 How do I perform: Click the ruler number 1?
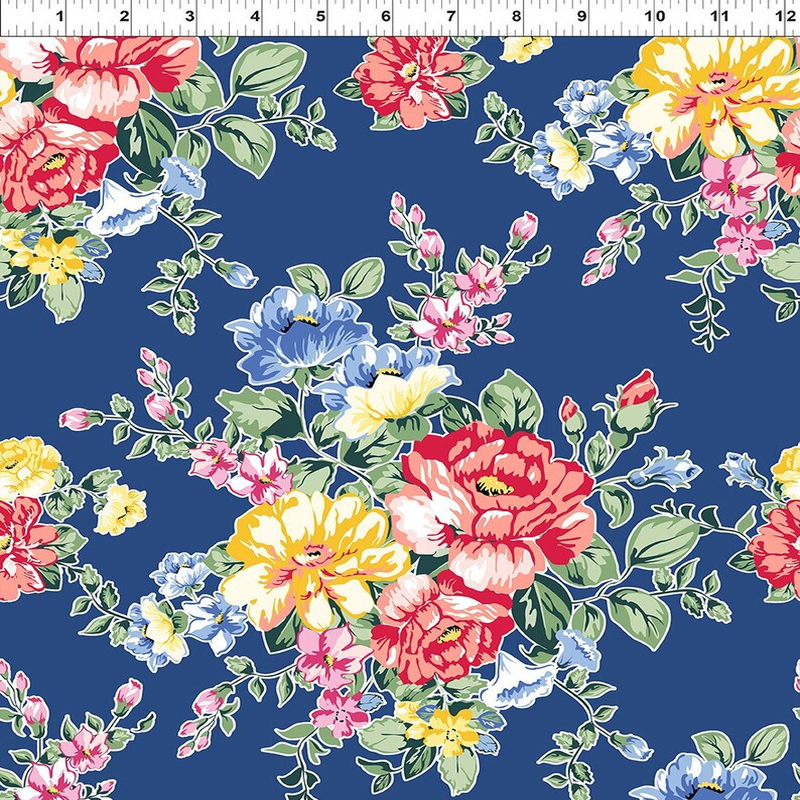tap(60, 16)
